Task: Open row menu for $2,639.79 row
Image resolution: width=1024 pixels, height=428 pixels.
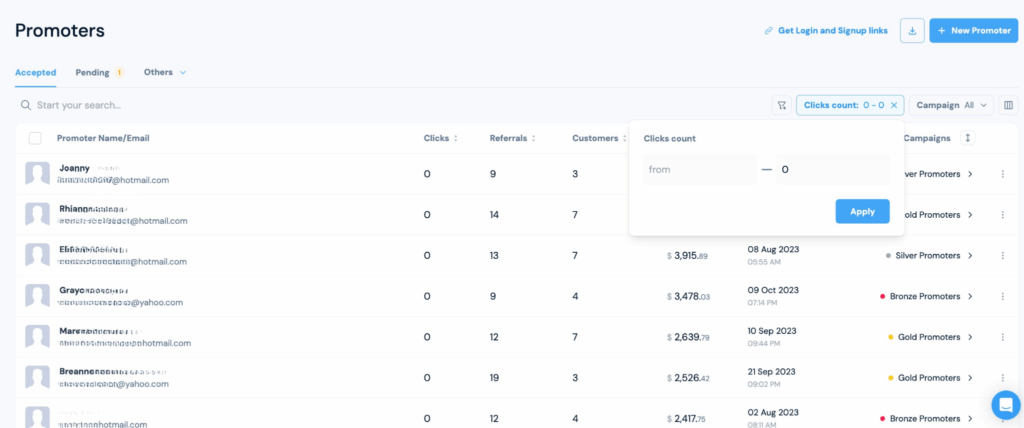Action: (1002, 337)
